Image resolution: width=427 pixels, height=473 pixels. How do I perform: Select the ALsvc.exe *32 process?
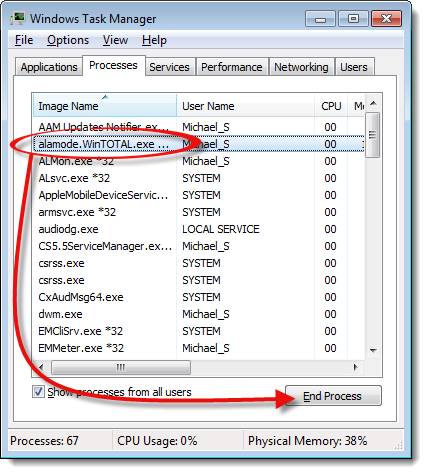tap(198, 178)
